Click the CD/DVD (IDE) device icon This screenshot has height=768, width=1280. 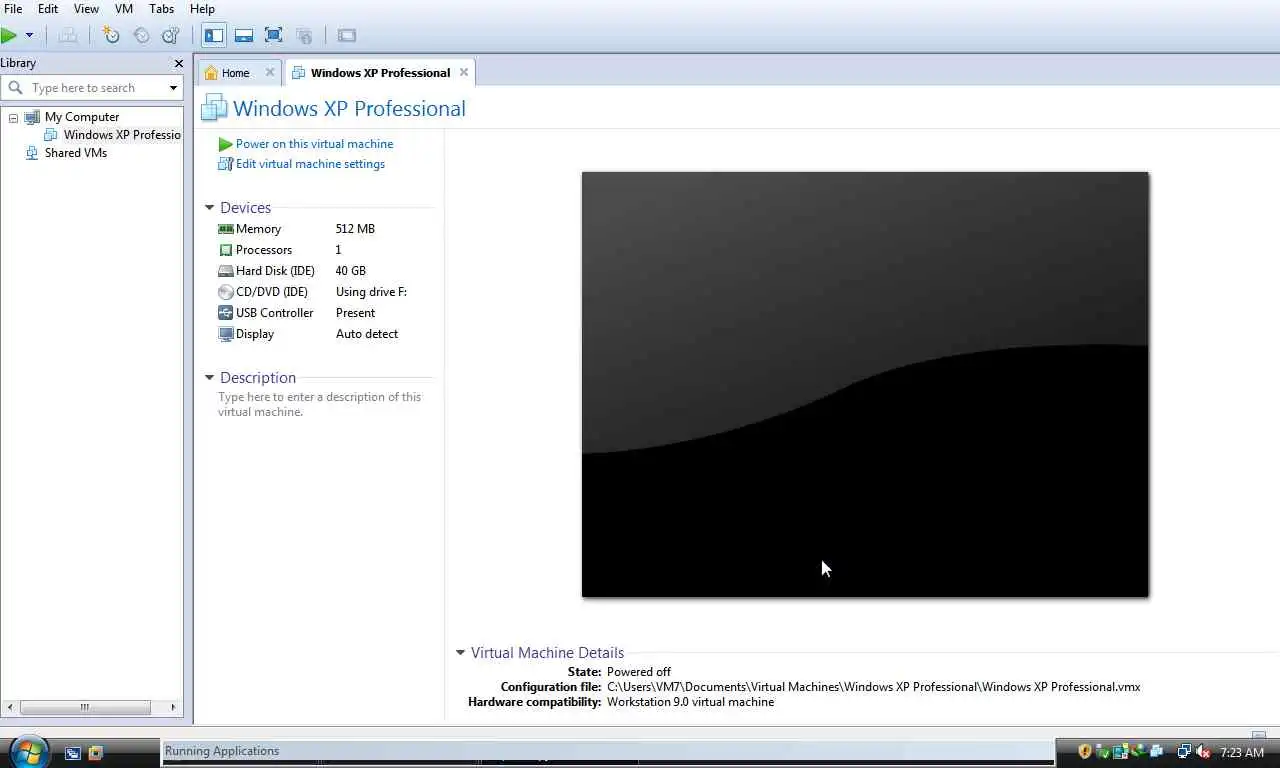(226, 292)
